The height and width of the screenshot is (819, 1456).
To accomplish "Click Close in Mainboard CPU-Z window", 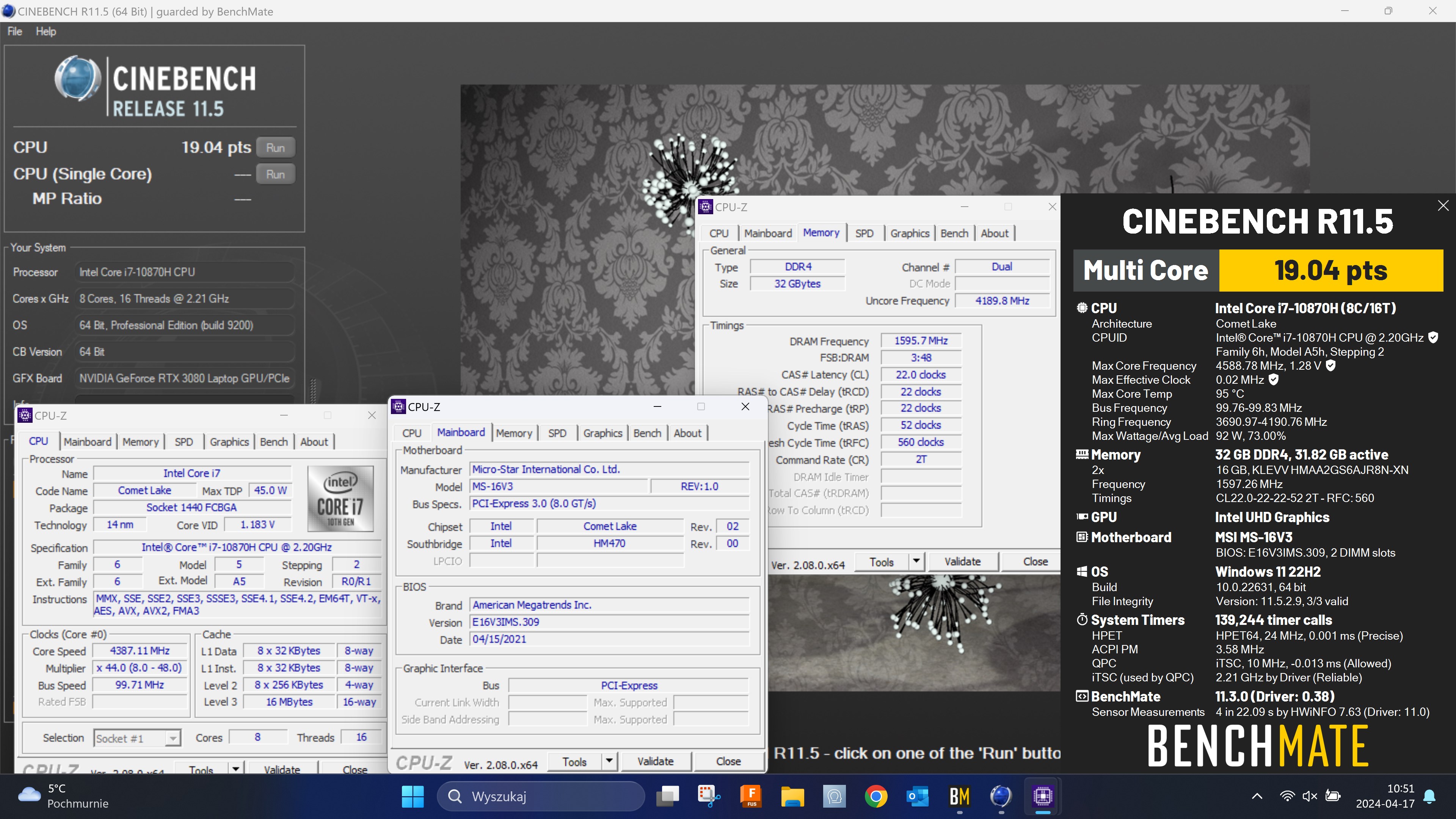I will point(728,761).
